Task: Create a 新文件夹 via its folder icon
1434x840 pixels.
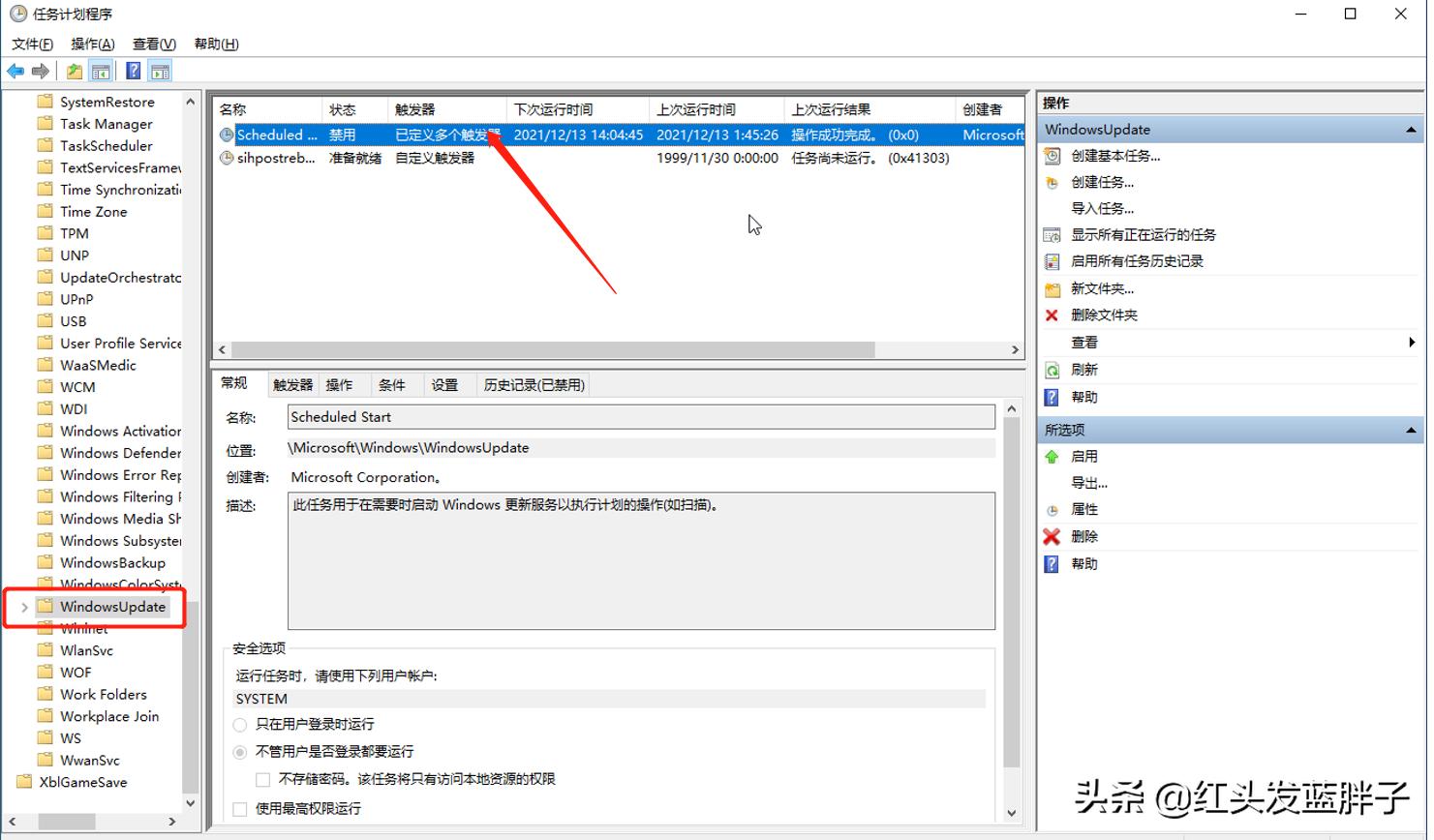Action: click(1053, 288)
